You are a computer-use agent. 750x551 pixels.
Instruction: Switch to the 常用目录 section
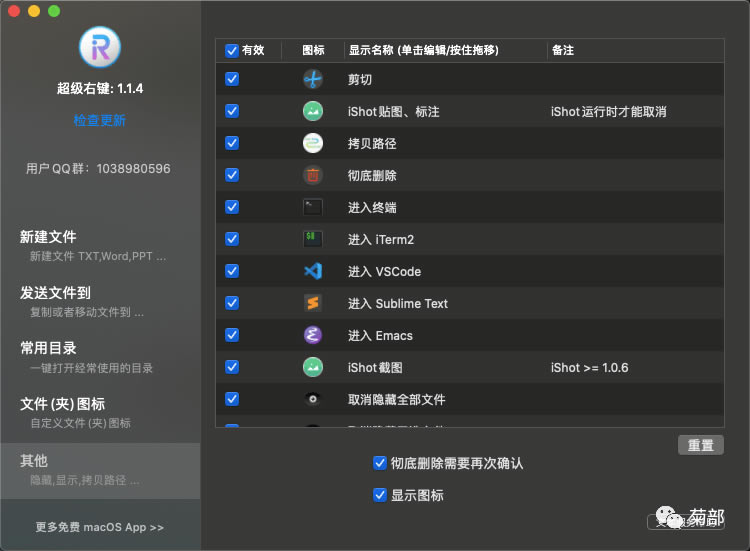pyautogui.click(x=100, y=357)
